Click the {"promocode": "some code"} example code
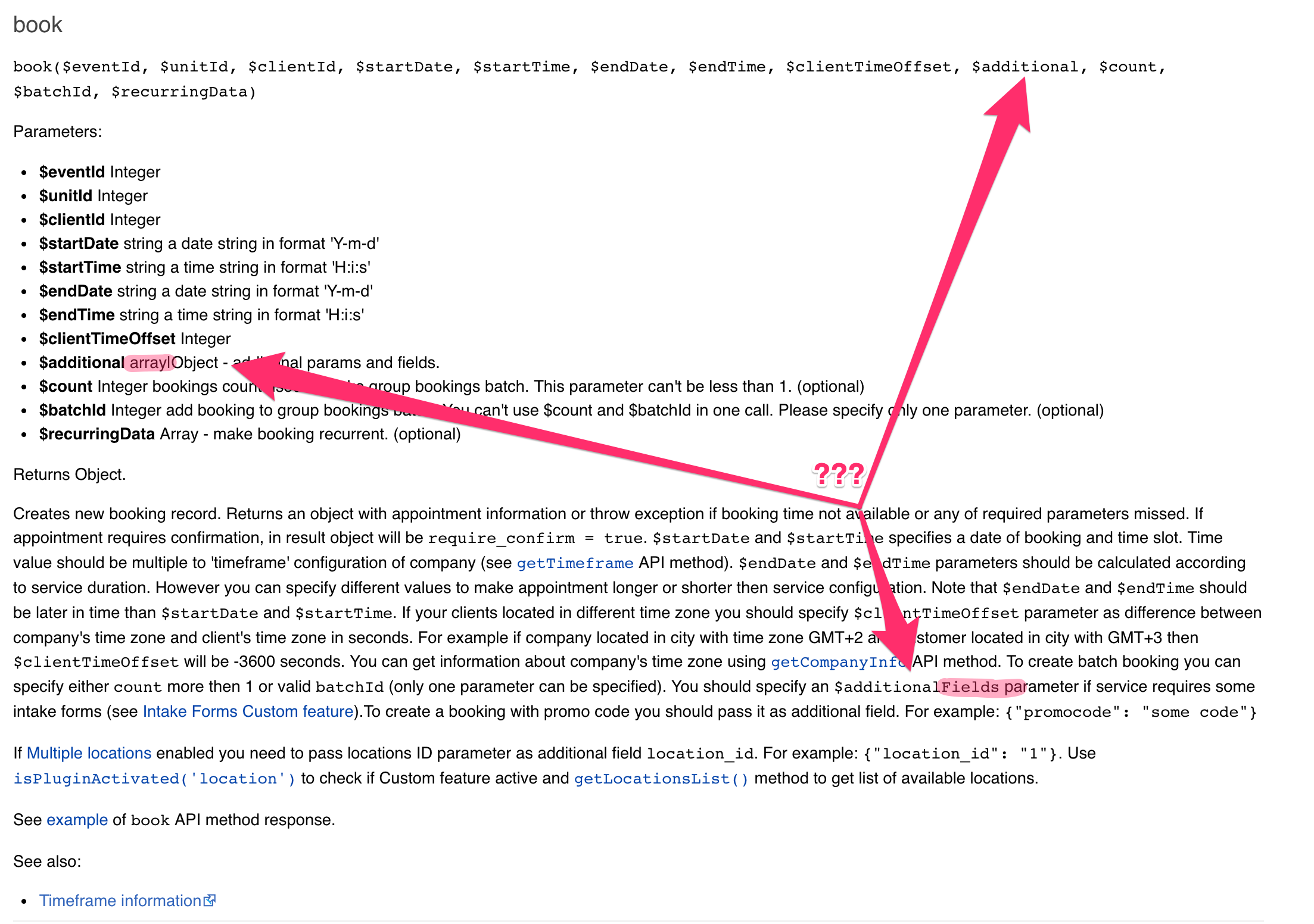 point(1130,712)
